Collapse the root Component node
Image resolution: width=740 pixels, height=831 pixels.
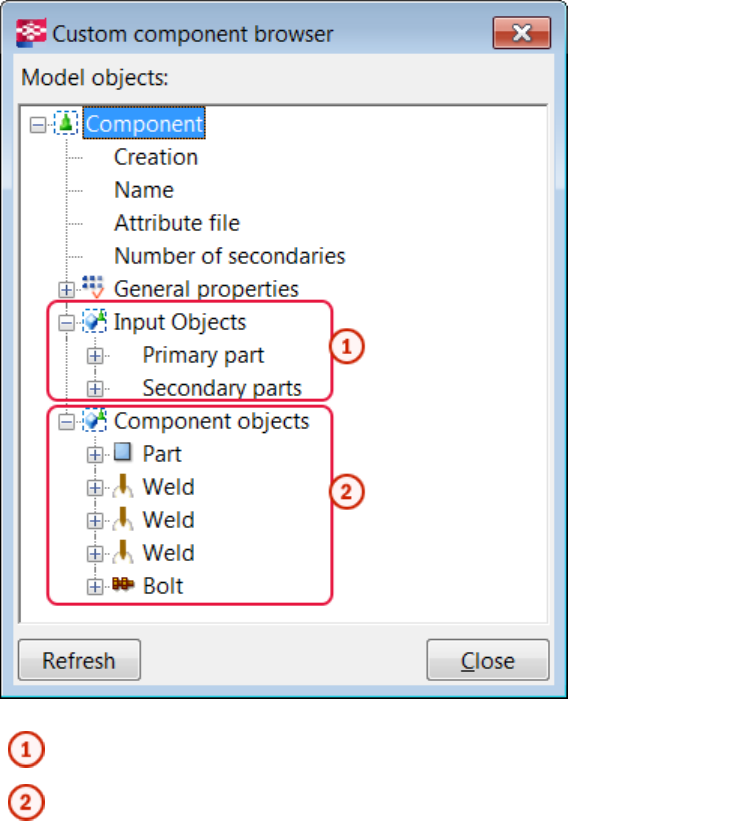pyautogui.click(x=38, y=125)
